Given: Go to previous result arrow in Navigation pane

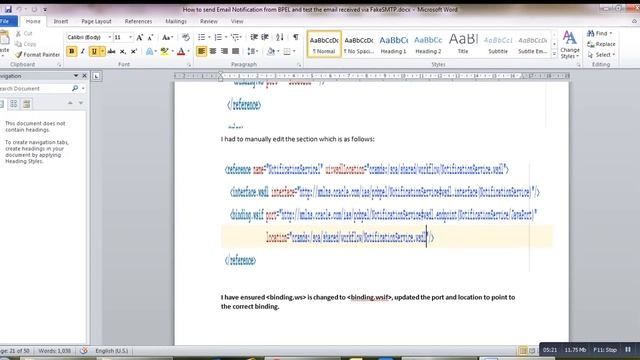Looking at the screenshot, I should (x=70, y=103).
